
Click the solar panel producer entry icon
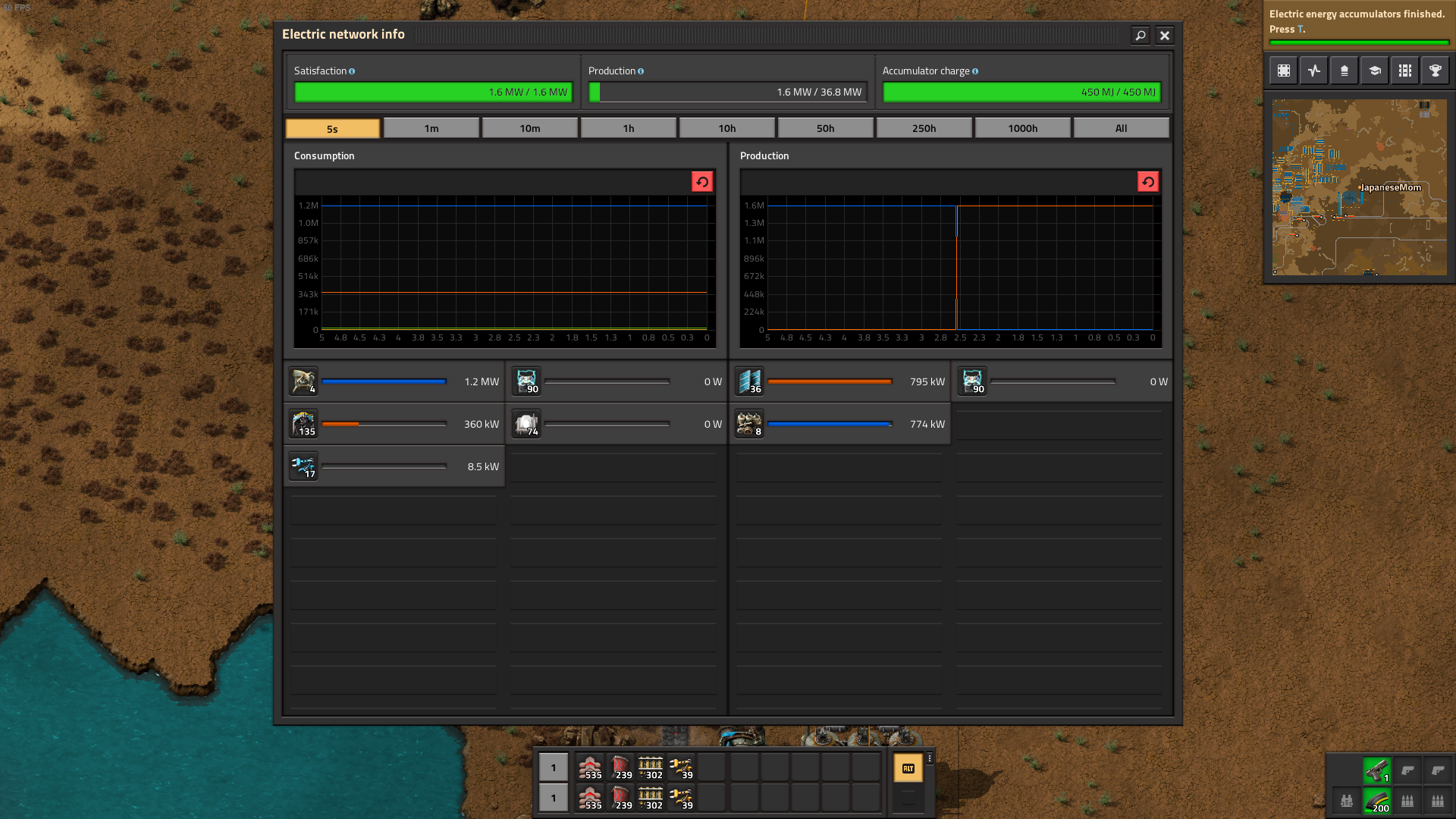(749, 381)
